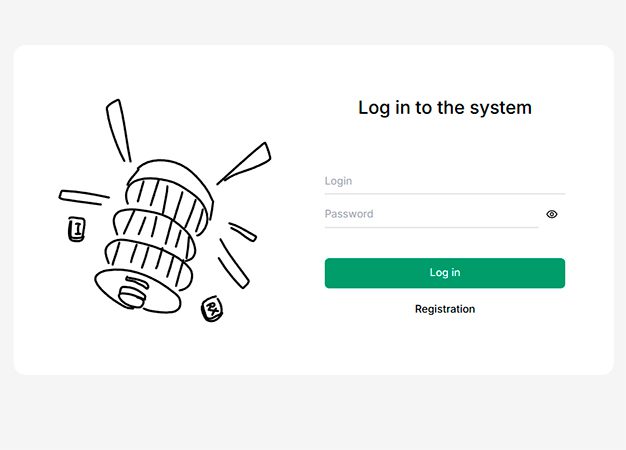Image resolution: width=626 pixels, height=450 pixels.
Task: Click the "Password" placeholder text
Action: [x=349, y=214]
